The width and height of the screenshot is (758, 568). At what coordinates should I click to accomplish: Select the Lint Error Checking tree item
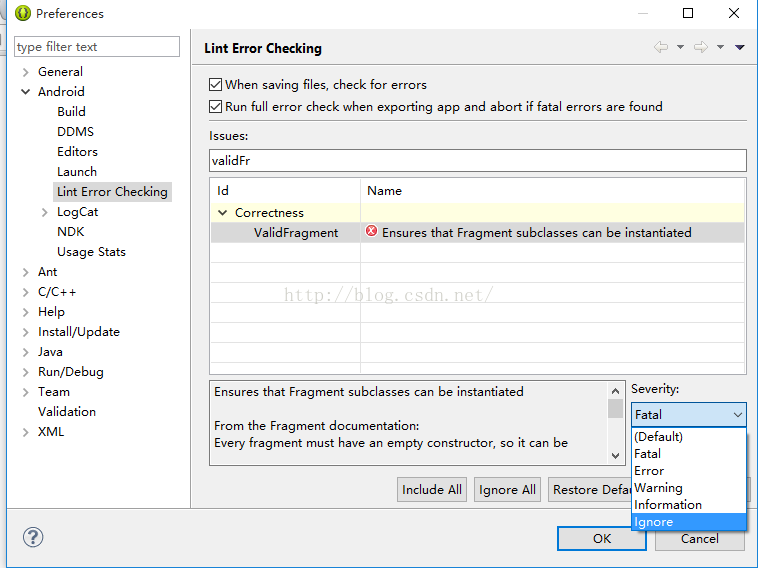click(112, 192)
